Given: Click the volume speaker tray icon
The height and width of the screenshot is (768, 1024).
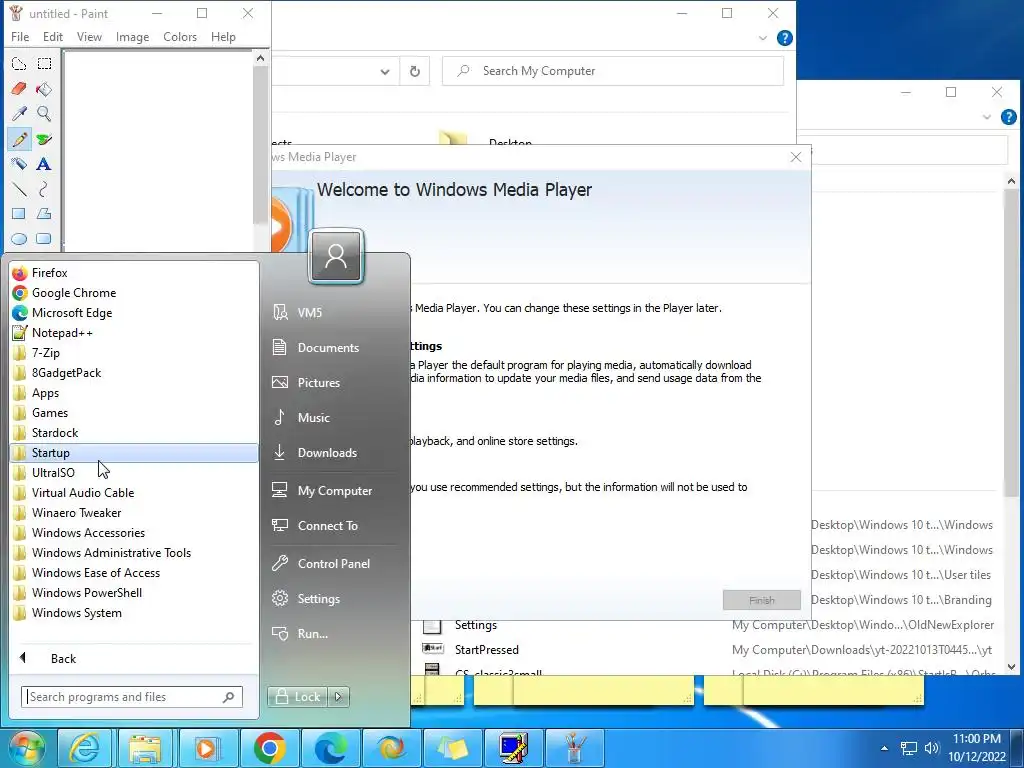Looking at the screenshot, I should click(x=931, y=748).
